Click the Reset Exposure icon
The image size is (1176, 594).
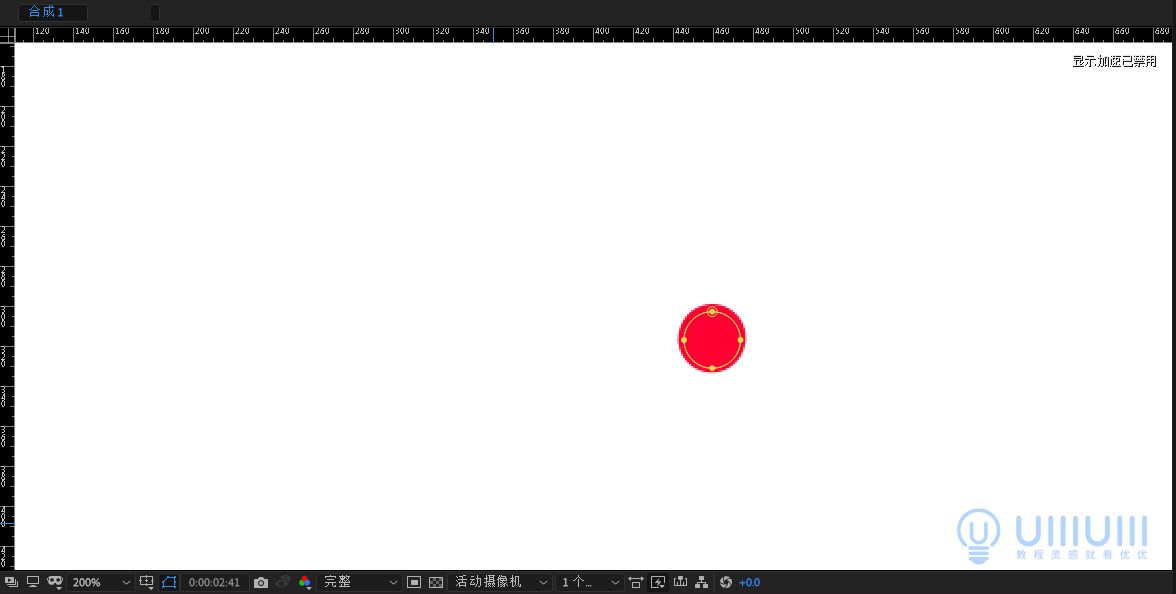pos(725,582)
